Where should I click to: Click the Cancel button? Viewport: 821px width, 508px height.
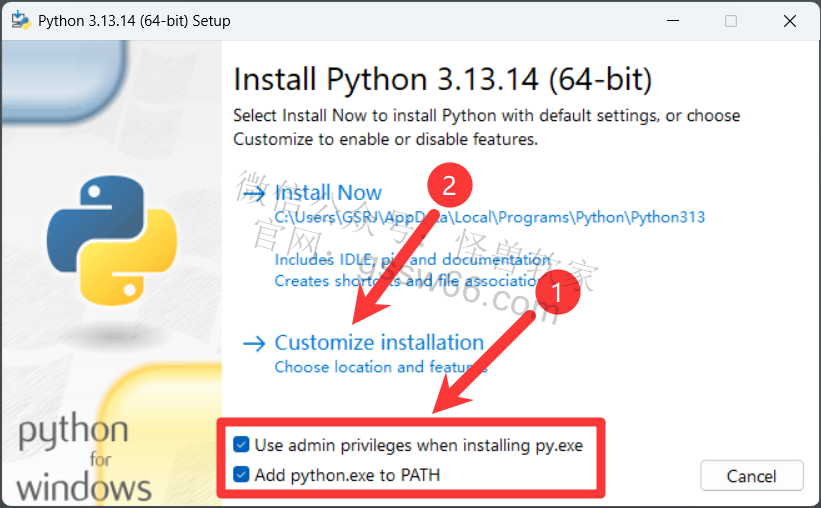point(752,476)
